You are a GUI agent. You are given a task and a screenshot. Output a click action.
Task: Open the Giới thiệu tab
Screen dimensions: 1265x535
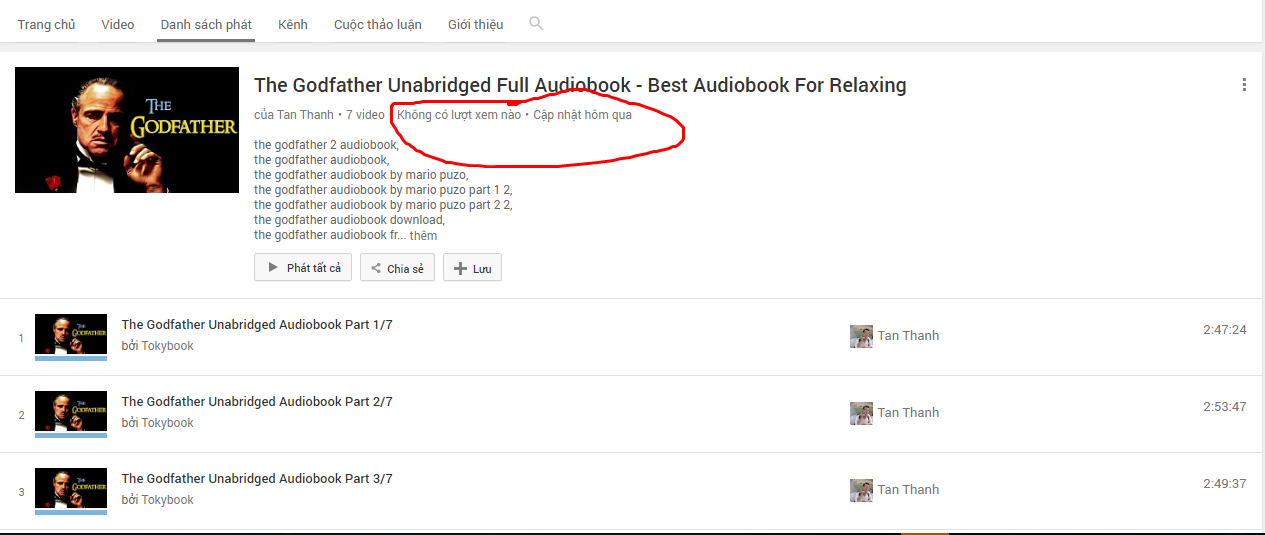pos(476,24)
